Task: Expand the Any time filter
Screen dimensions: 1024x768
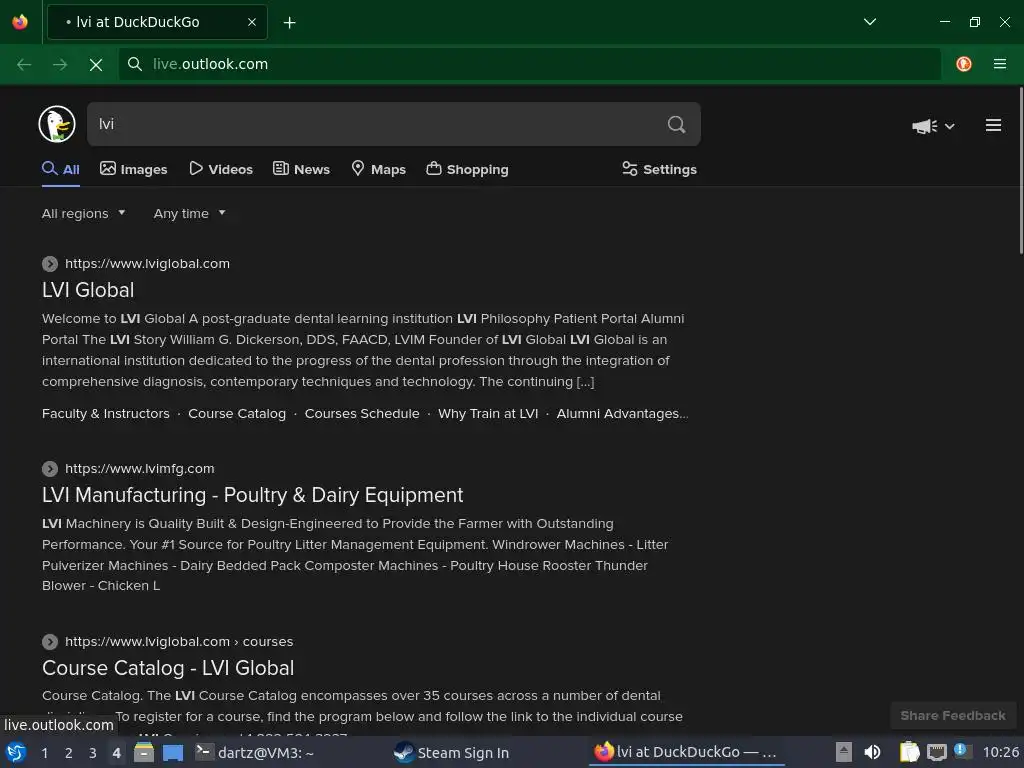Action: 189,214
